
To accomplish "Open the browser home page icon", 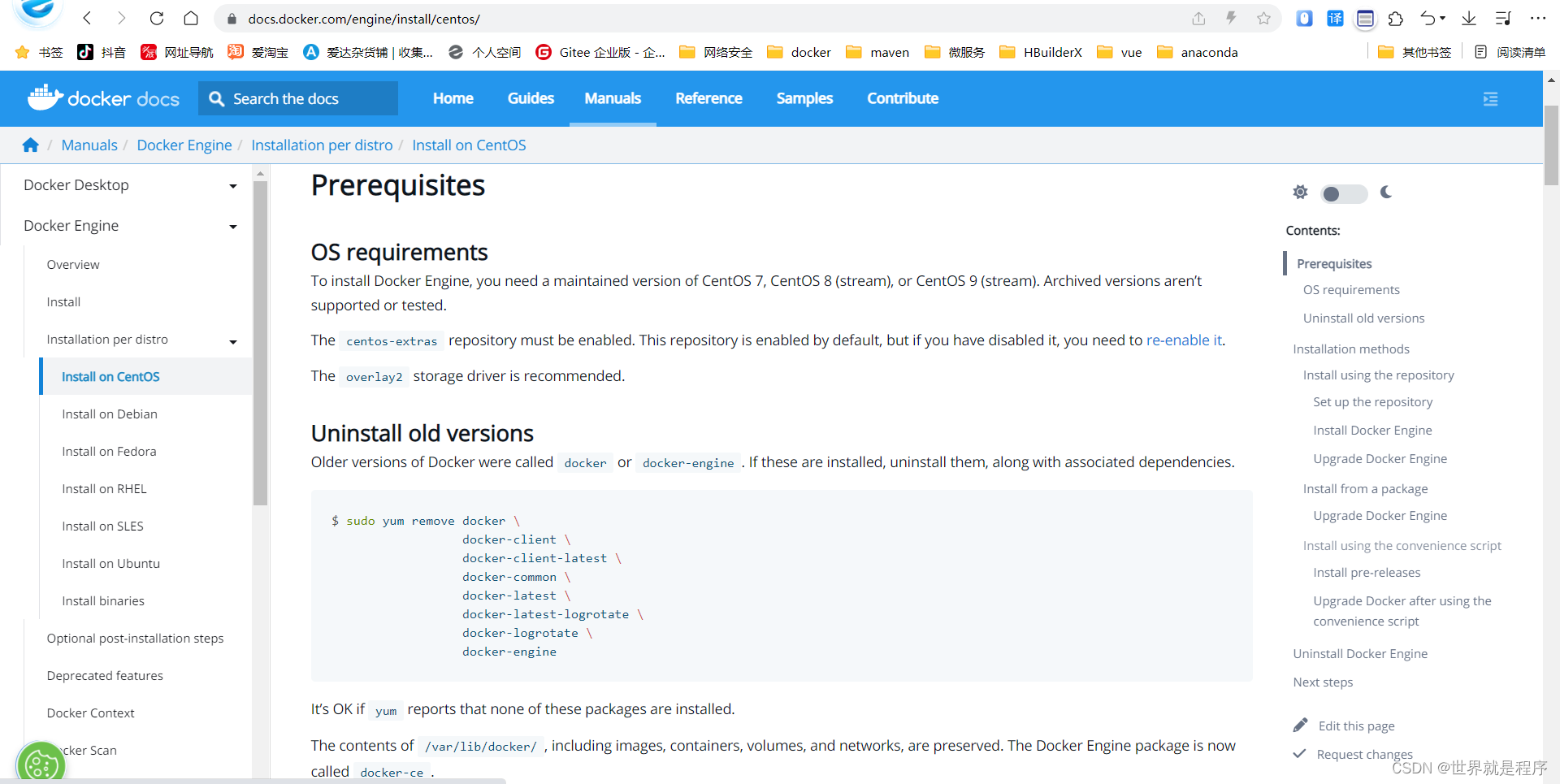I will (x=191, y=18).
